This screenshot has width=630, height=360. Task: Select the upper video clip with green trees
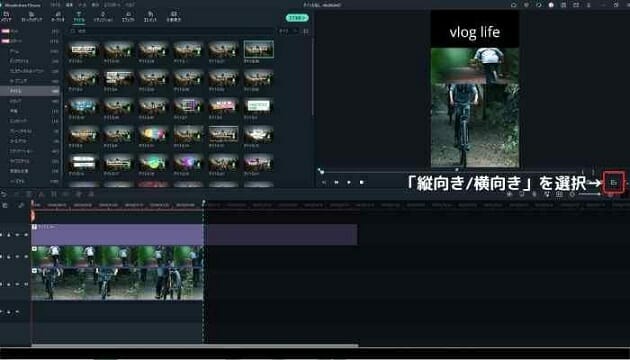pos(117,256)
